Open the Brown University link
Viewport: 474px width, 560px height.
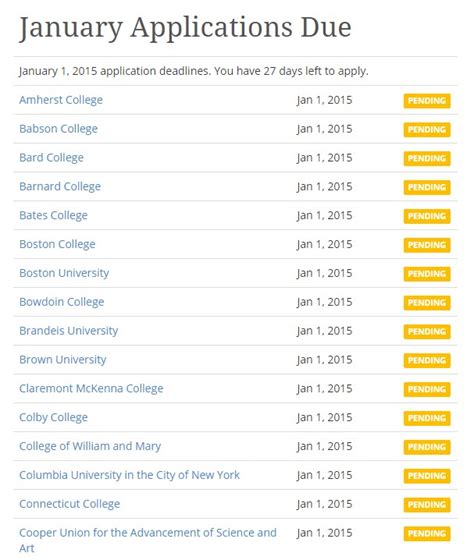point(63,360)
